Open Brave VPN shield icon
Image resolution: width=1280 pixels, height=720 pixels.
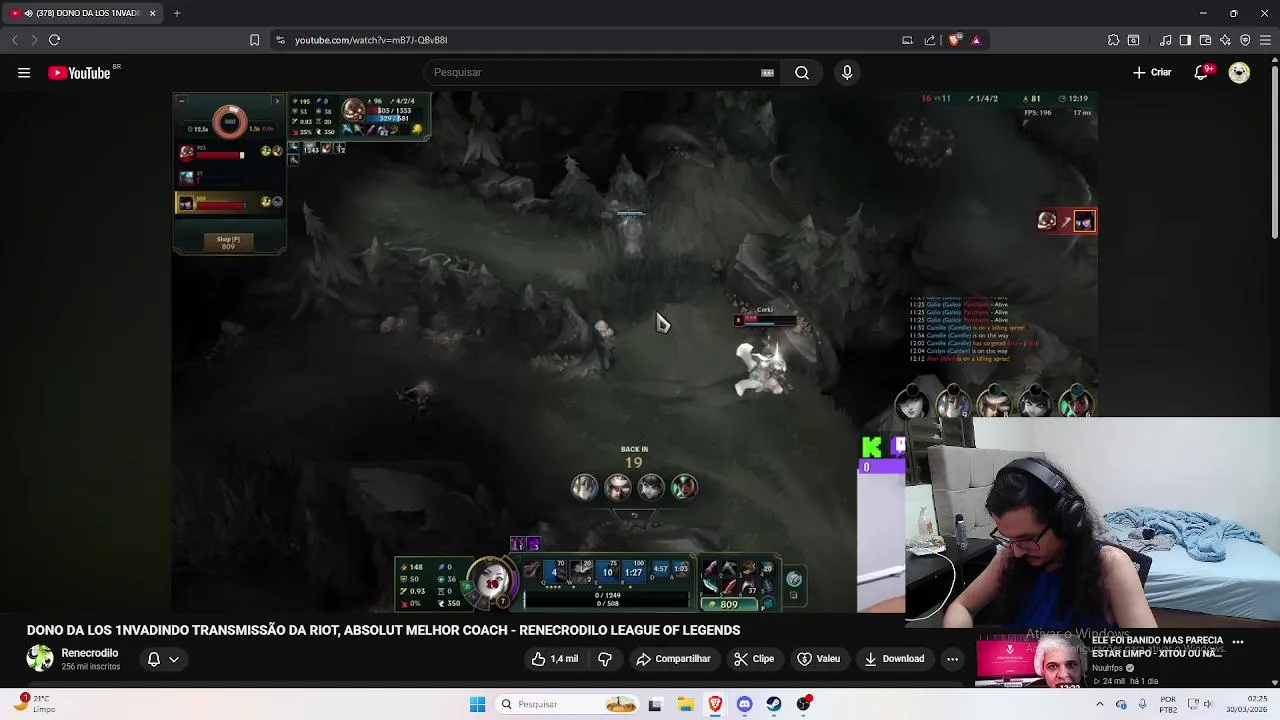click(1245, 40)
